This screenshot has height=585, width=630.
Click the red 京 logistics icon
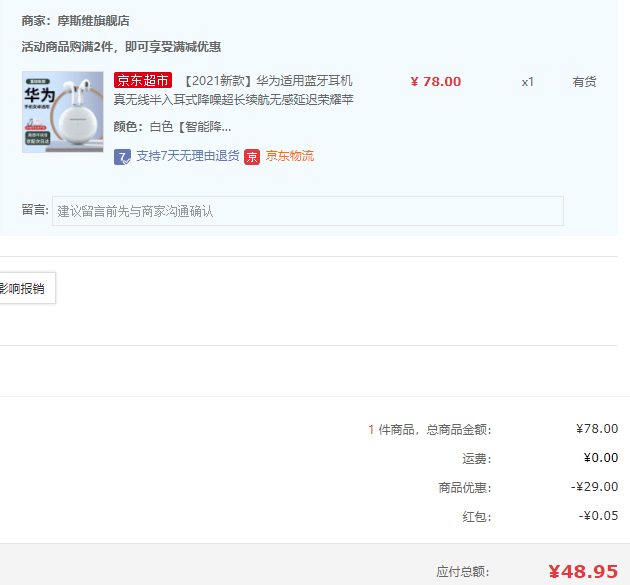252,157
